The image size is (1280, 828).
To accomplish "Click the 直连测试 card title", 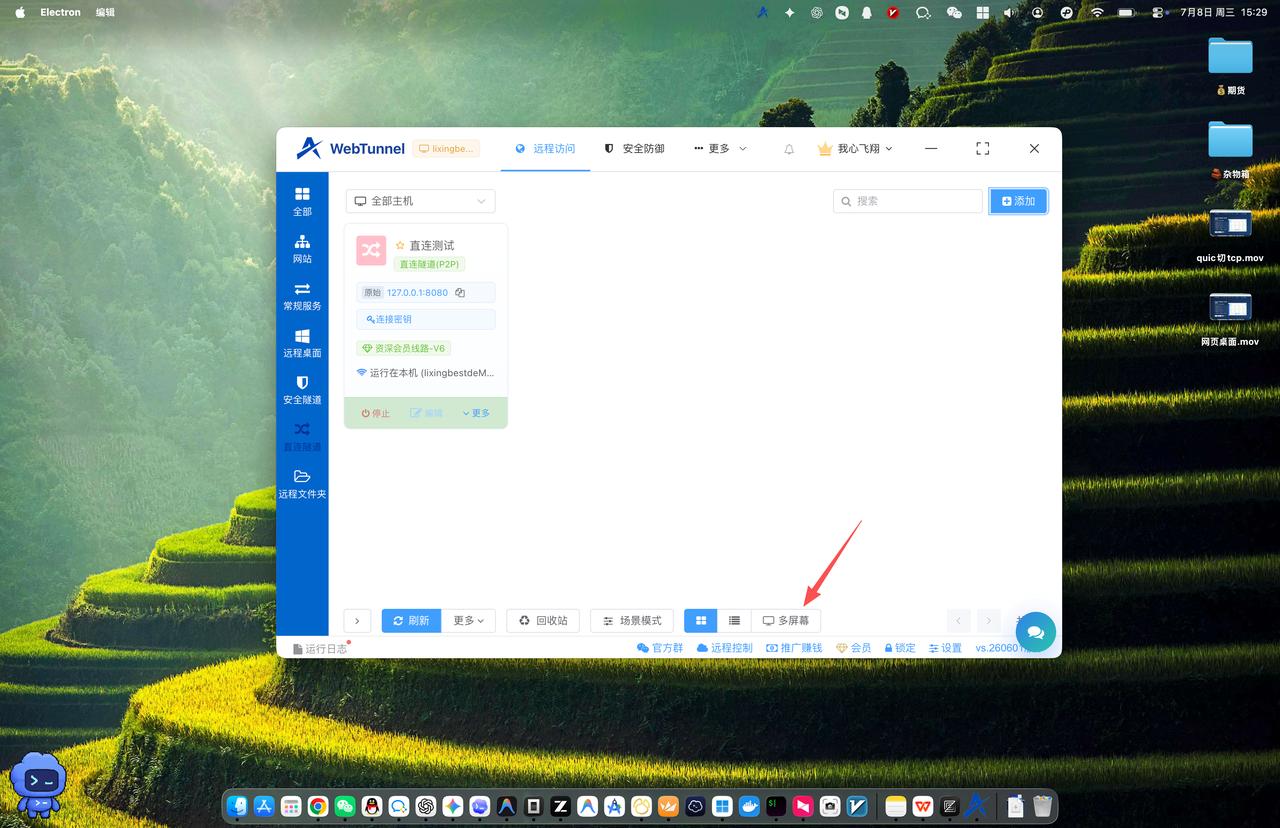I will tap(432, 245).
